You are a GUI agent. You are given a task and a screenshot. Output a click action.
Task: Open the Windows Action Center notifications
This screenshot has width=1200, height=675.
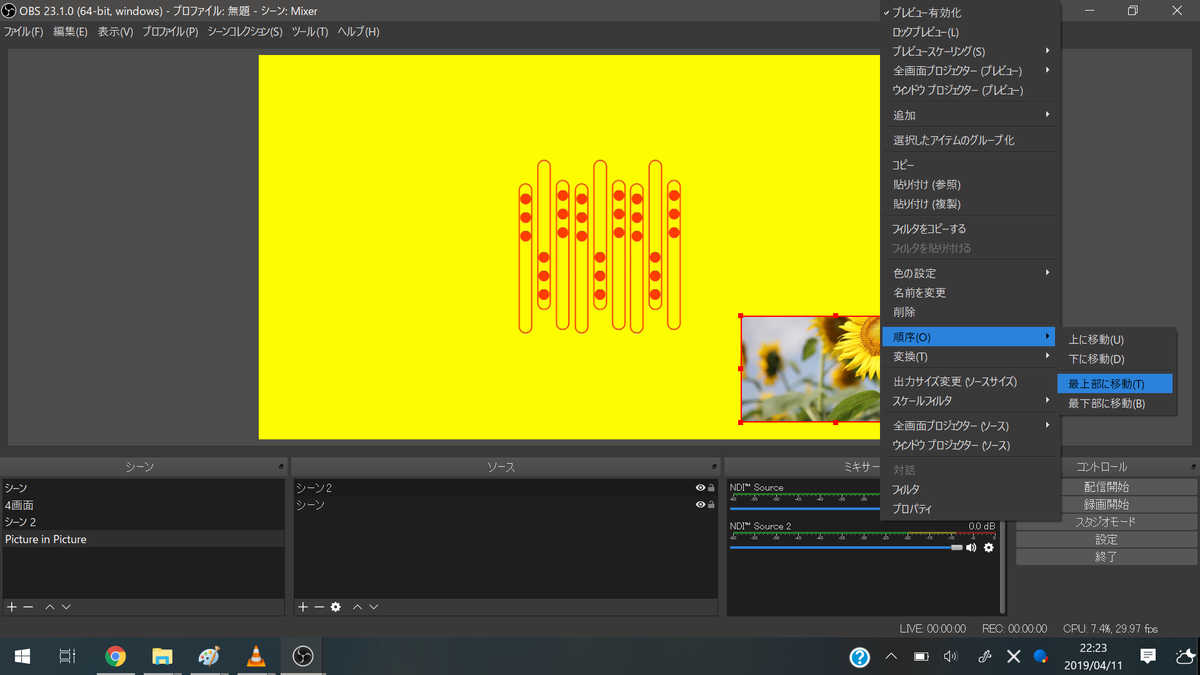click(1148, 656)
